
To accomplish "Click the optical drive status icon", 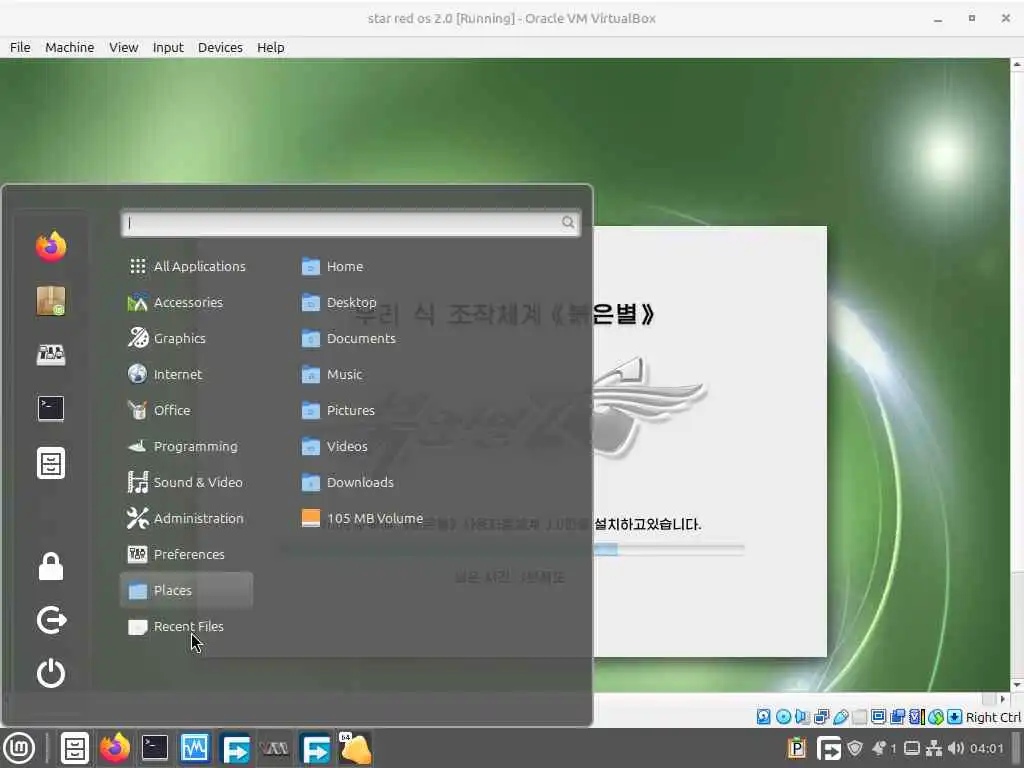I will click(x=784, y=717).
